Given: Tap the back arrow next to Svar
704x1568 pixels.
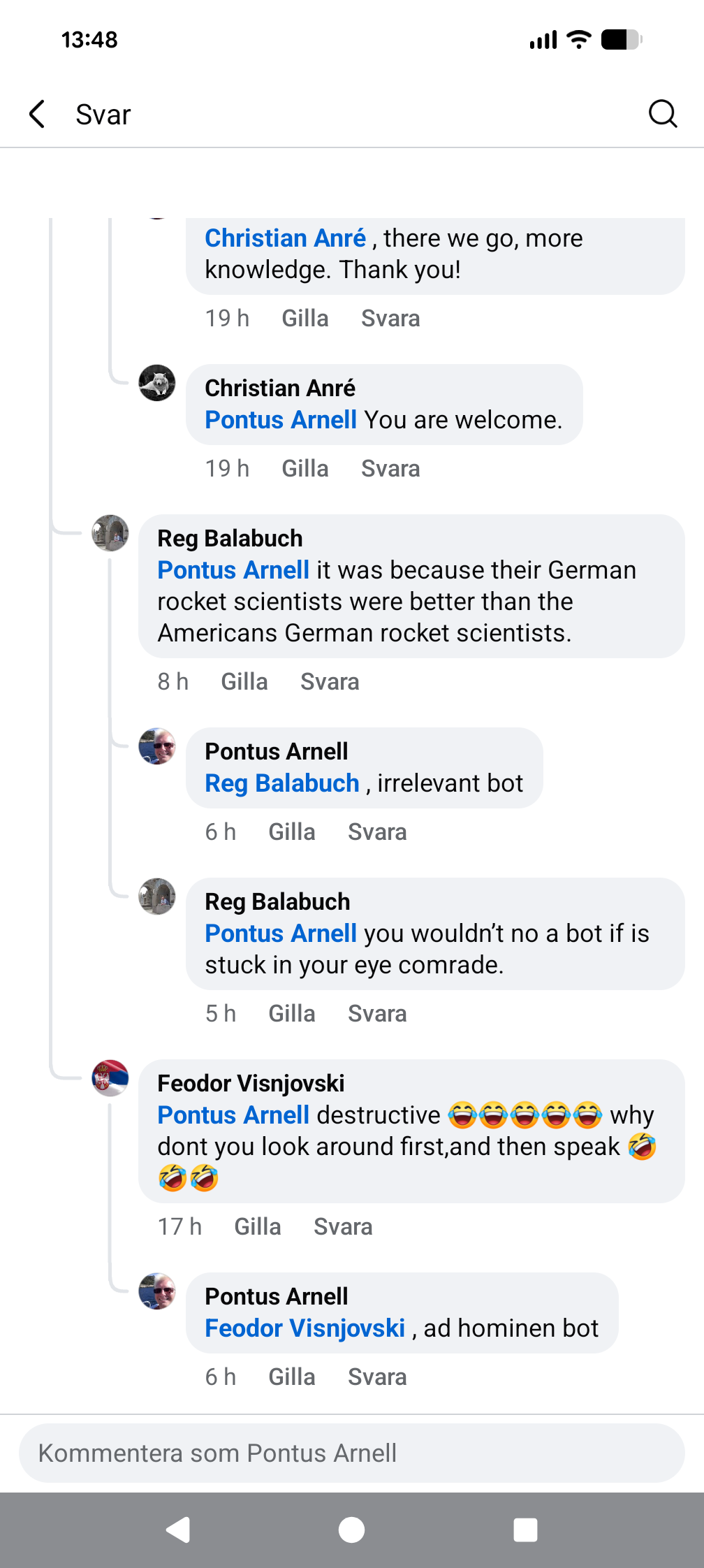Looking at the screenshot, I should click(38, 114).
